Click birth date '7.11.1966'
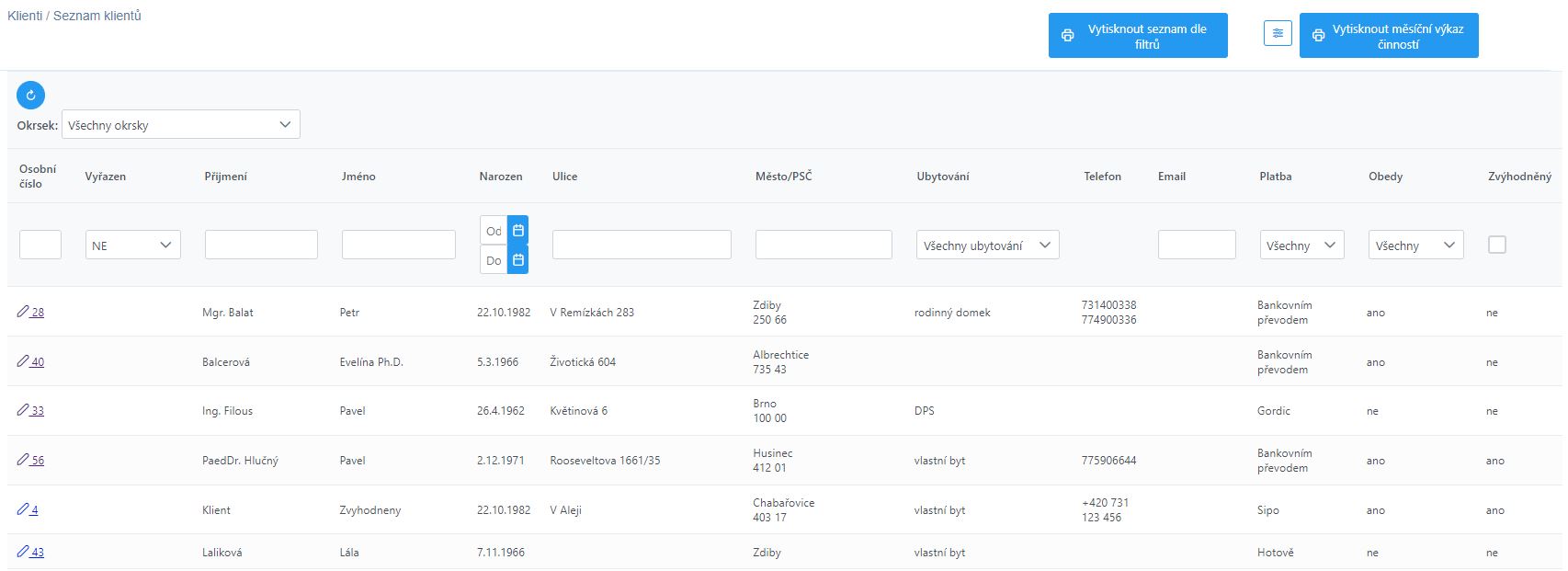Image resolution: width=1568 pixels, height=571 pixels. (501, 553)
